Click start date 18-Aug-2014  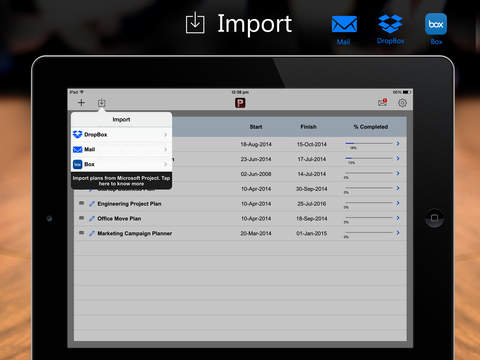[256, 144]
